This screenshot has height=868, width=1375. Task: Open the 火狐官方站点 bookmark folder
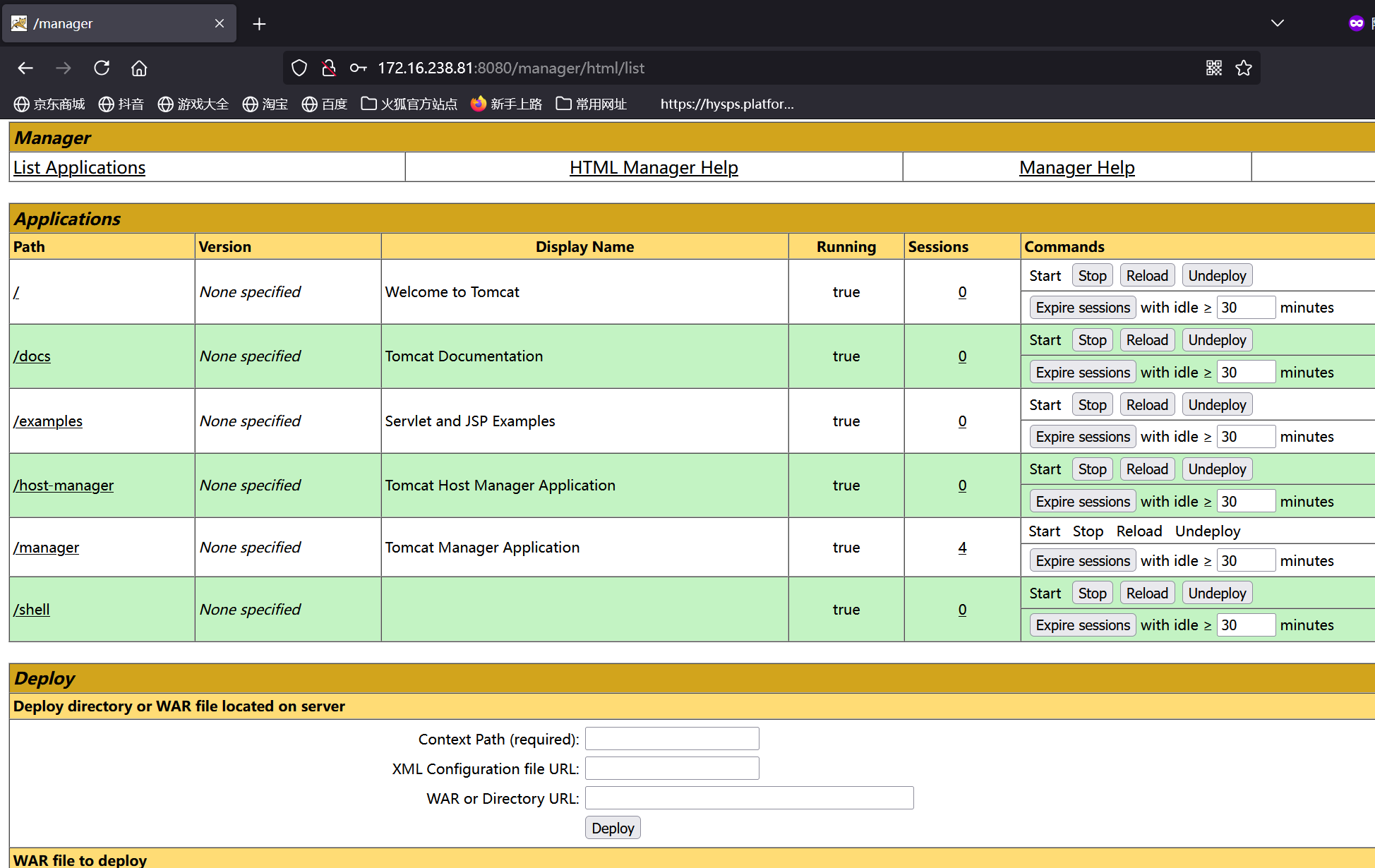pos(409,104)
